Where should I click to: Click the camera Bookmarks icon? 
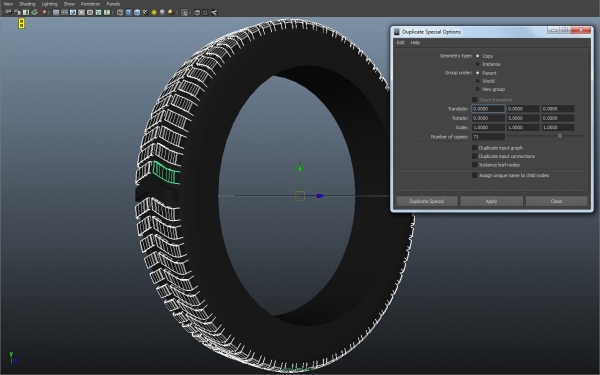coord(26,12)
